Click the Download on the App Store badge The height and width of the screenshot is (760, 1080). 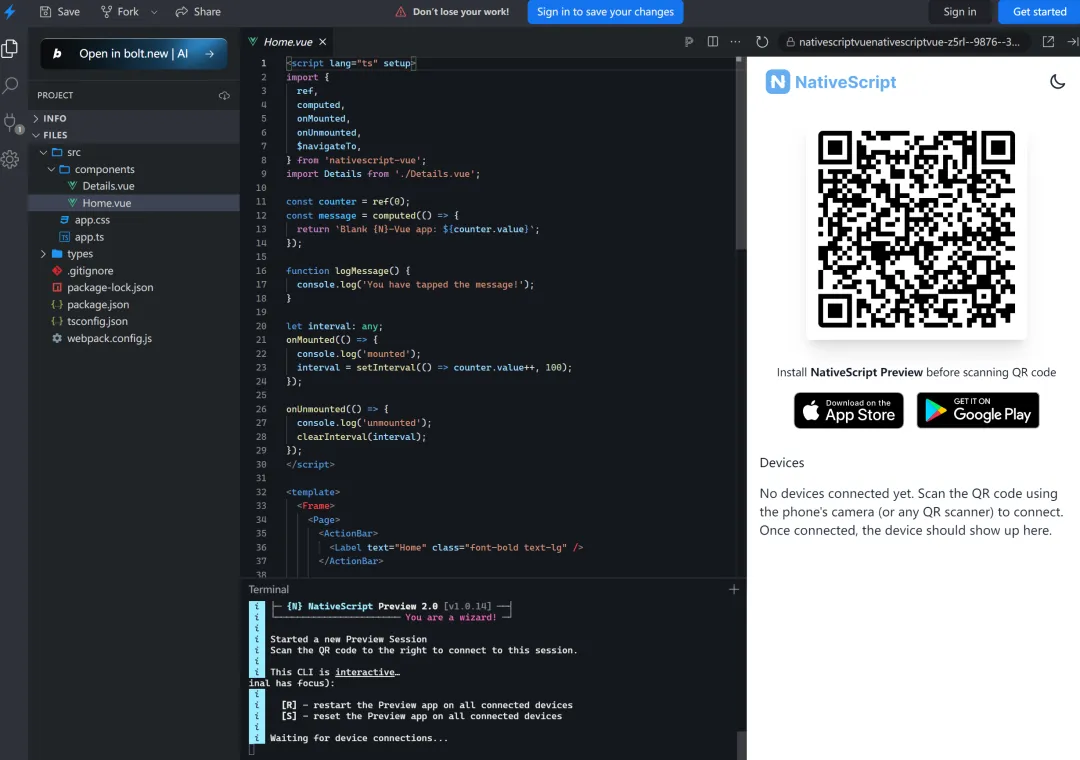point(849,411)
